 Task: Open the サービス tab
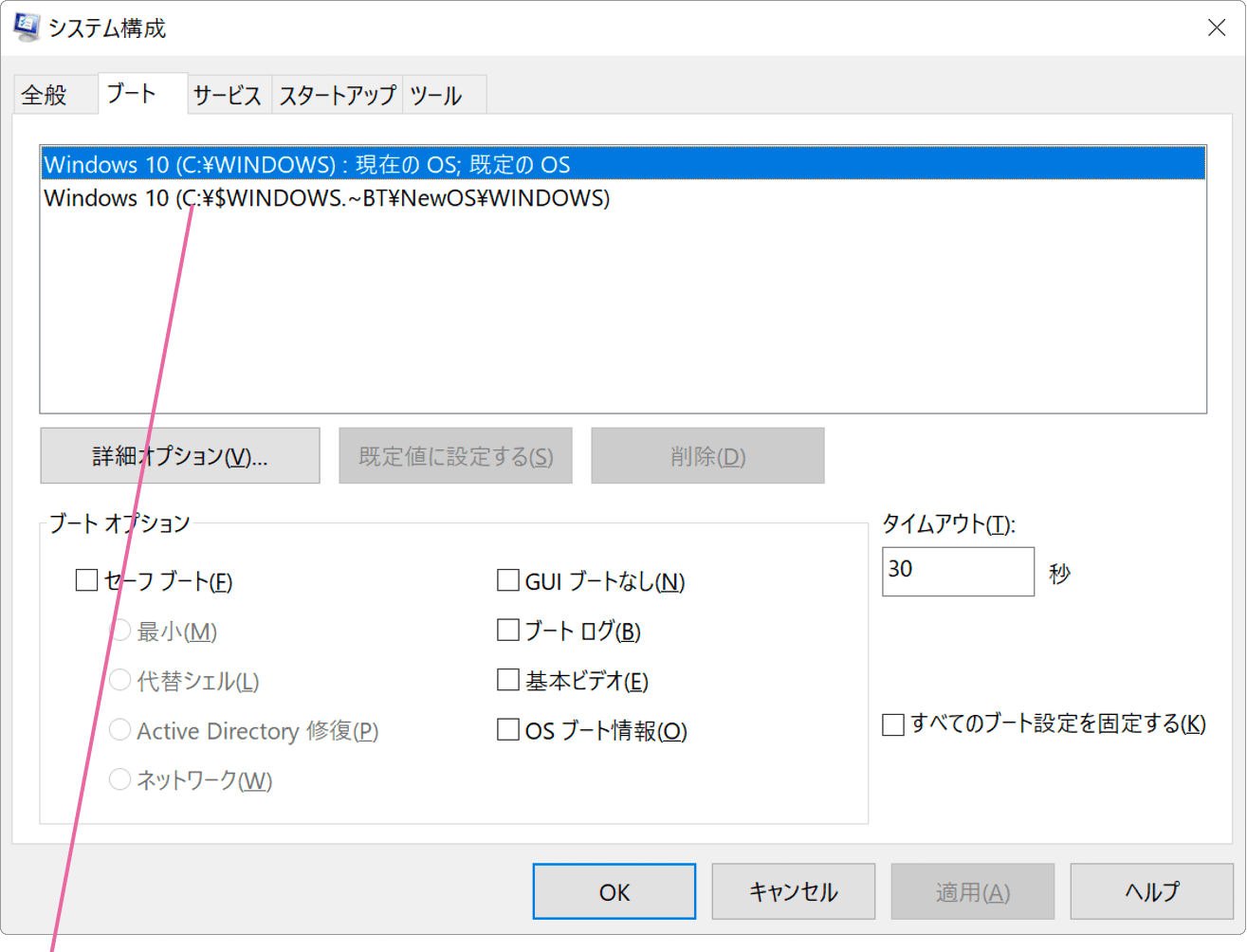point(228,95)
